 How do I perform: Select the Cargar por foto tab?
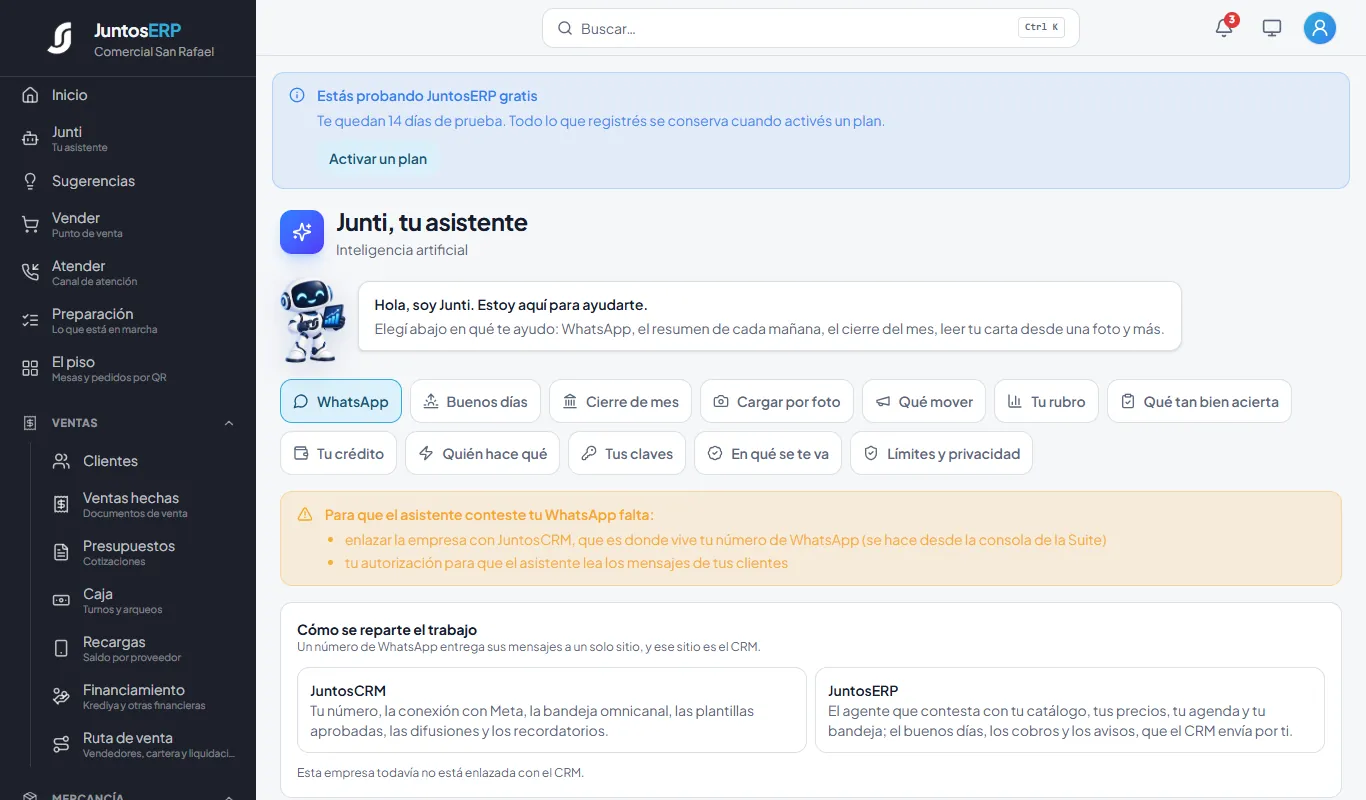click(777, 401)
